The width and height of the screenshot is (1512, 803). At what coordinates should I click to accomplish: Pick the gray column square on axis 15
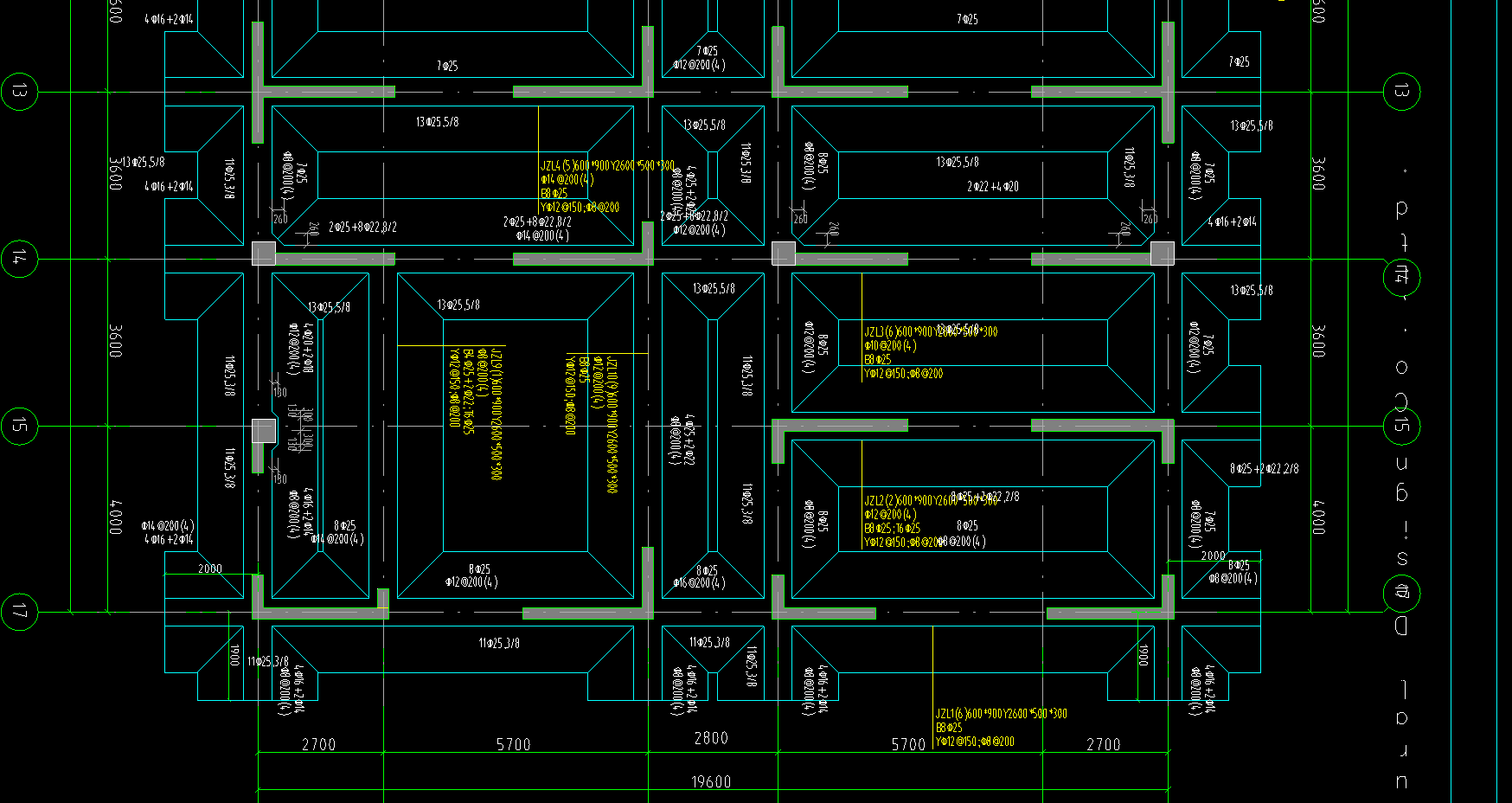point(264,431)
